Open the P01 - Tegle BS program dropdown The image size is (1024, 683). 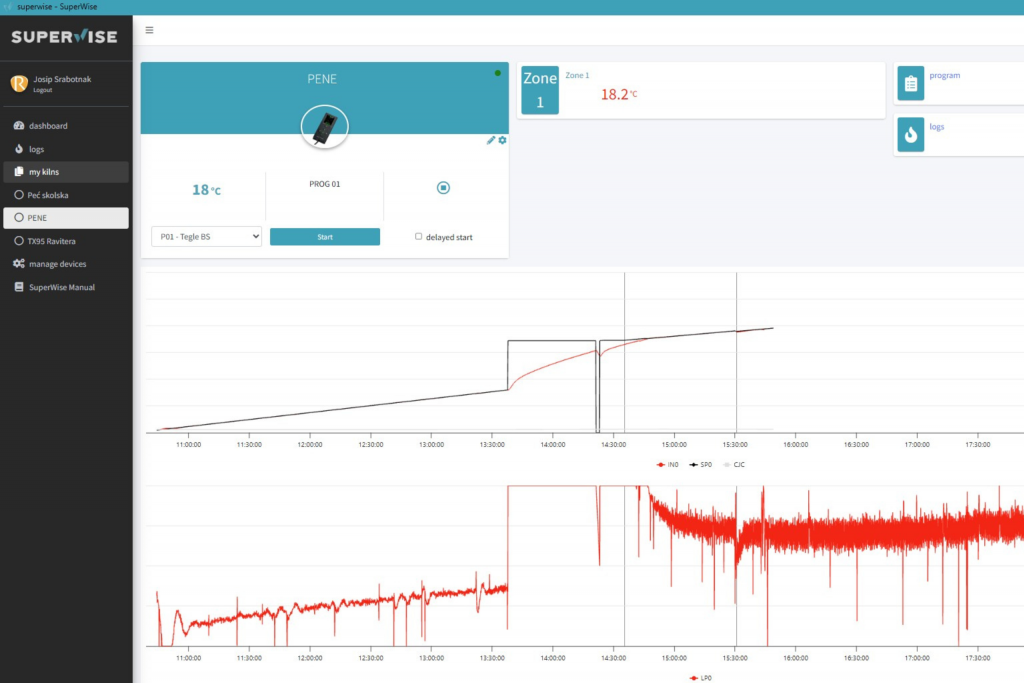[x=206, y=236]
